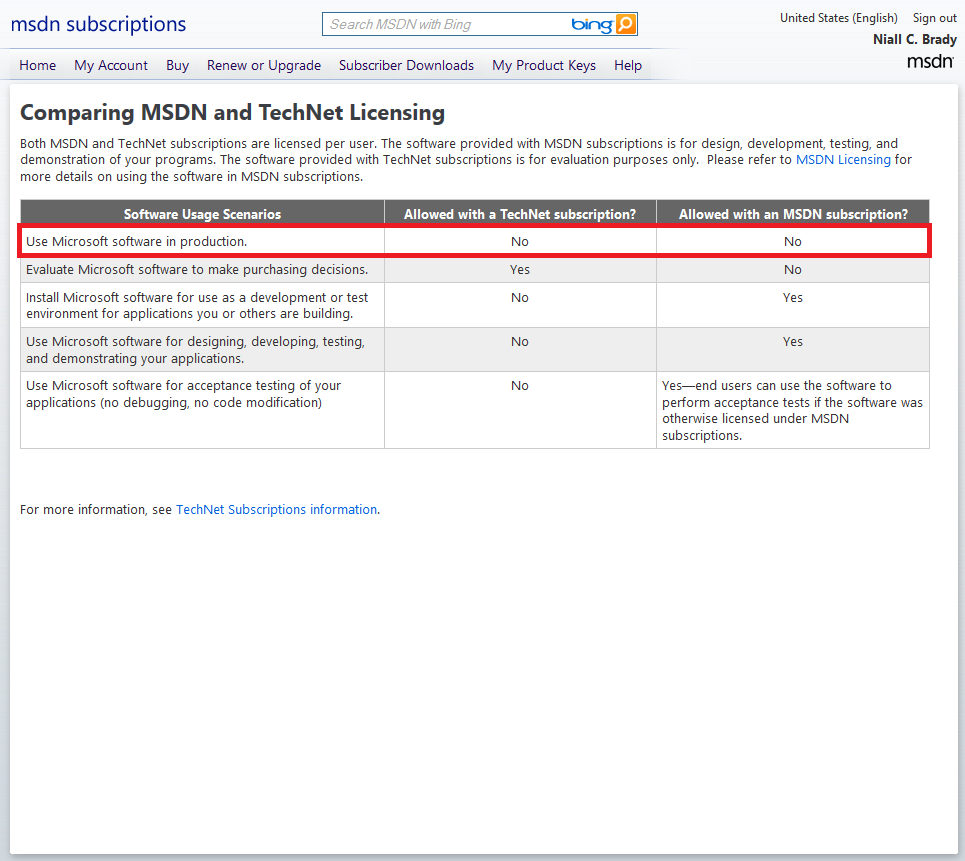The height and width of the screenshot is (861, 965).
Task: Click the Software Usage Scenarios column header
Action: 202,214
